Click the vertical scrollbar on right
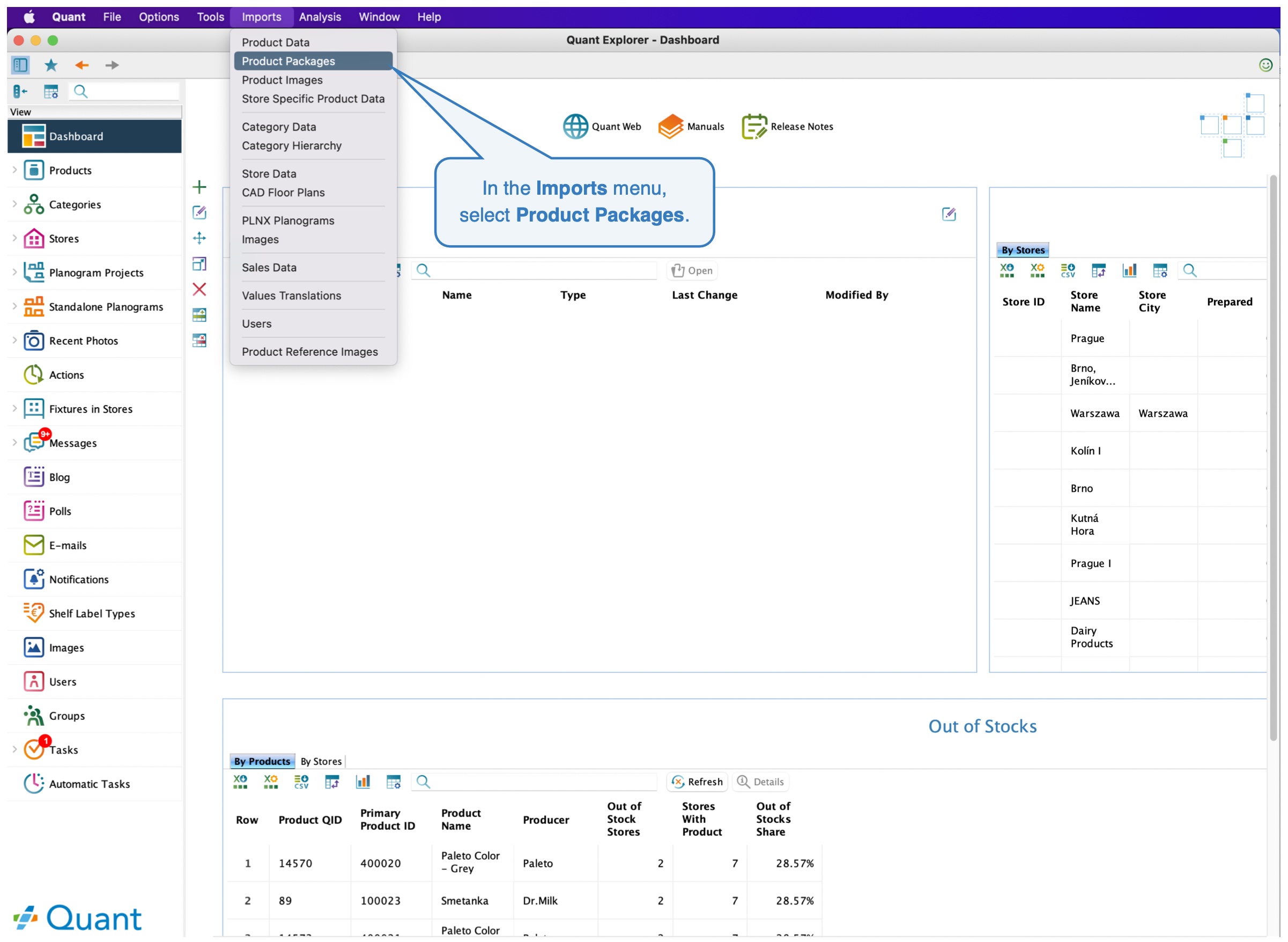The width and height of the screenshot is (1288, 942). (x=1272, y=459)
